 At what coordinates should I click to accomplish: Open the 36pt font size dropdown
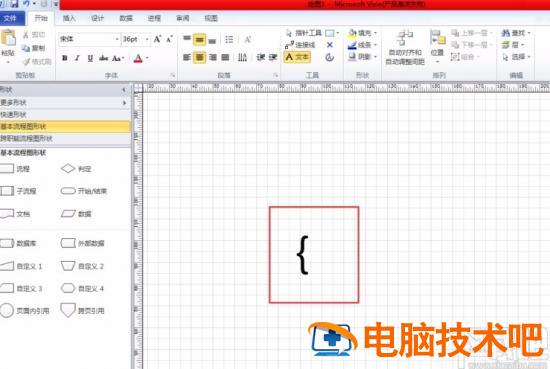[147, 39]
